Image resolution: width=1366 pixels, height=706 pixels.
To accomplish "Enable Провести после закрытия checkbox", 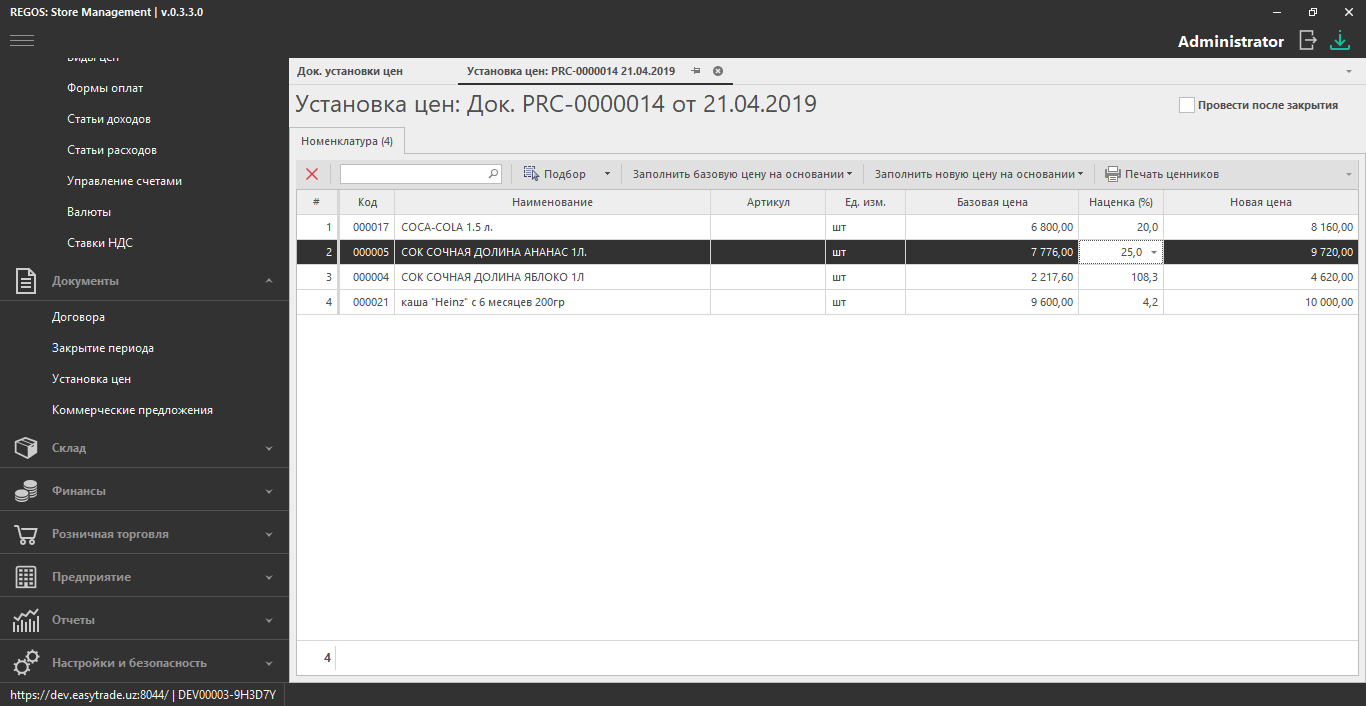I will click(x=1187, y=105).
